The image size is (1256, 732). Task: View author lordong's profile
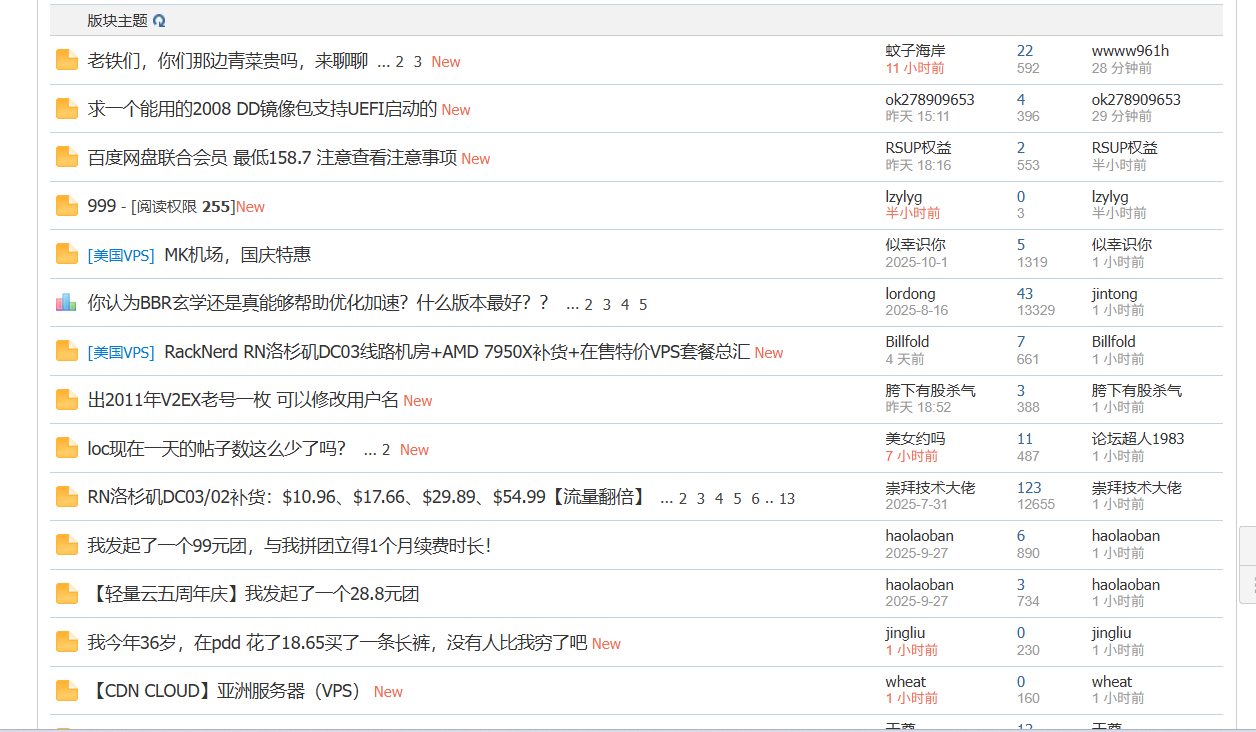[x=910, y=294]
